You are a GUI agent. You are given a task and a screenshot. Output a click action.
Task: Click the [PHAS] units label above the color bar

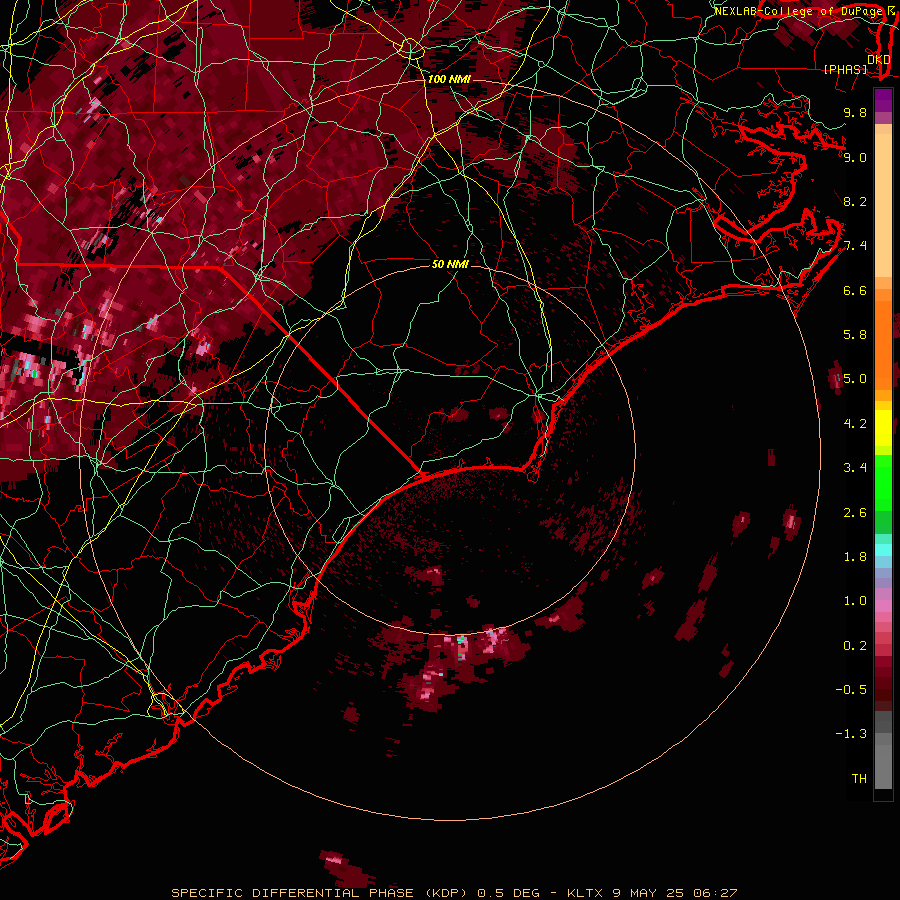click(x=845, y=69)
